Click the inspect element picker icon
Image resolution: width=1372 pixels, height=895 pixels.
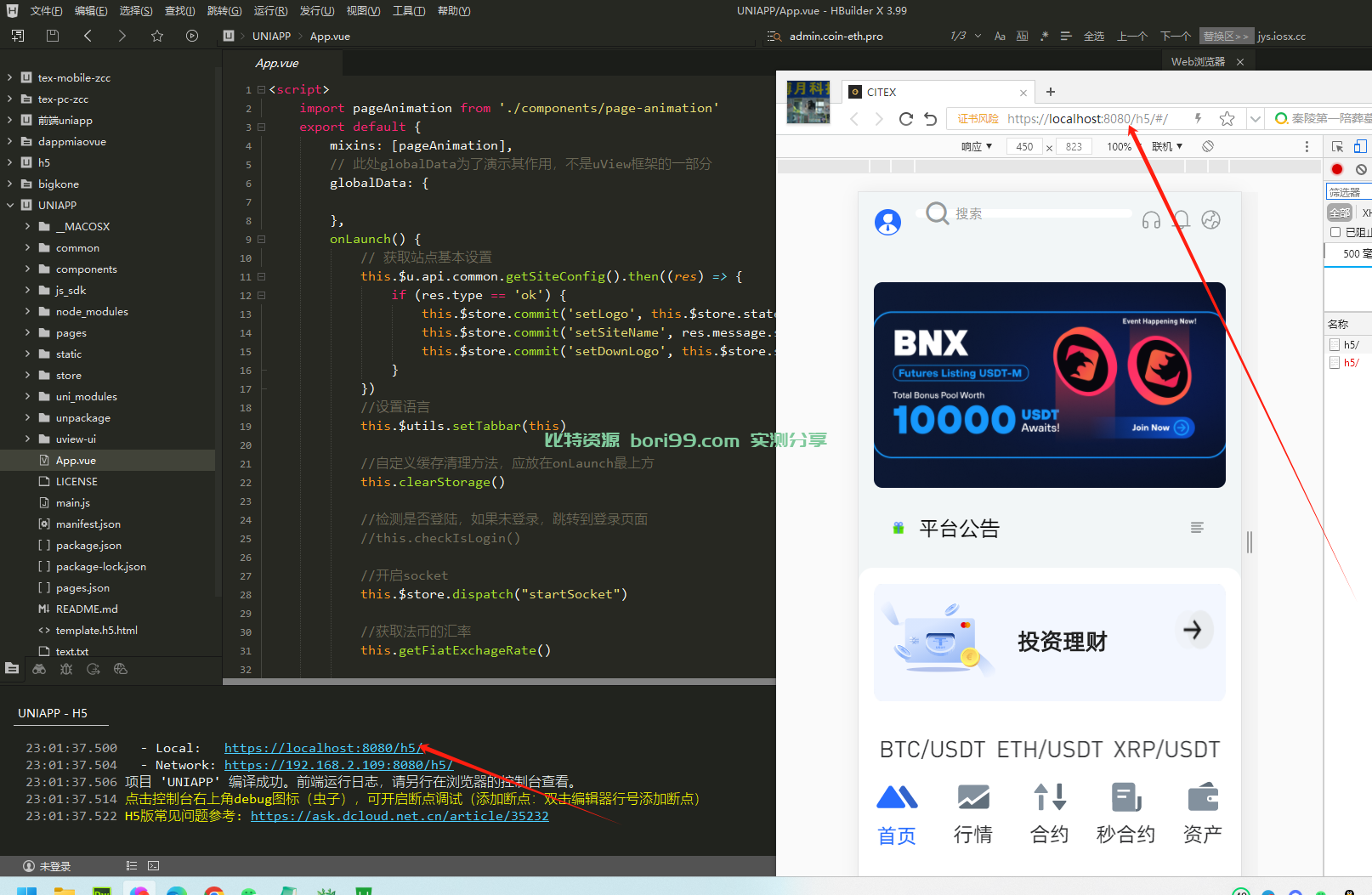(1337, 146)
